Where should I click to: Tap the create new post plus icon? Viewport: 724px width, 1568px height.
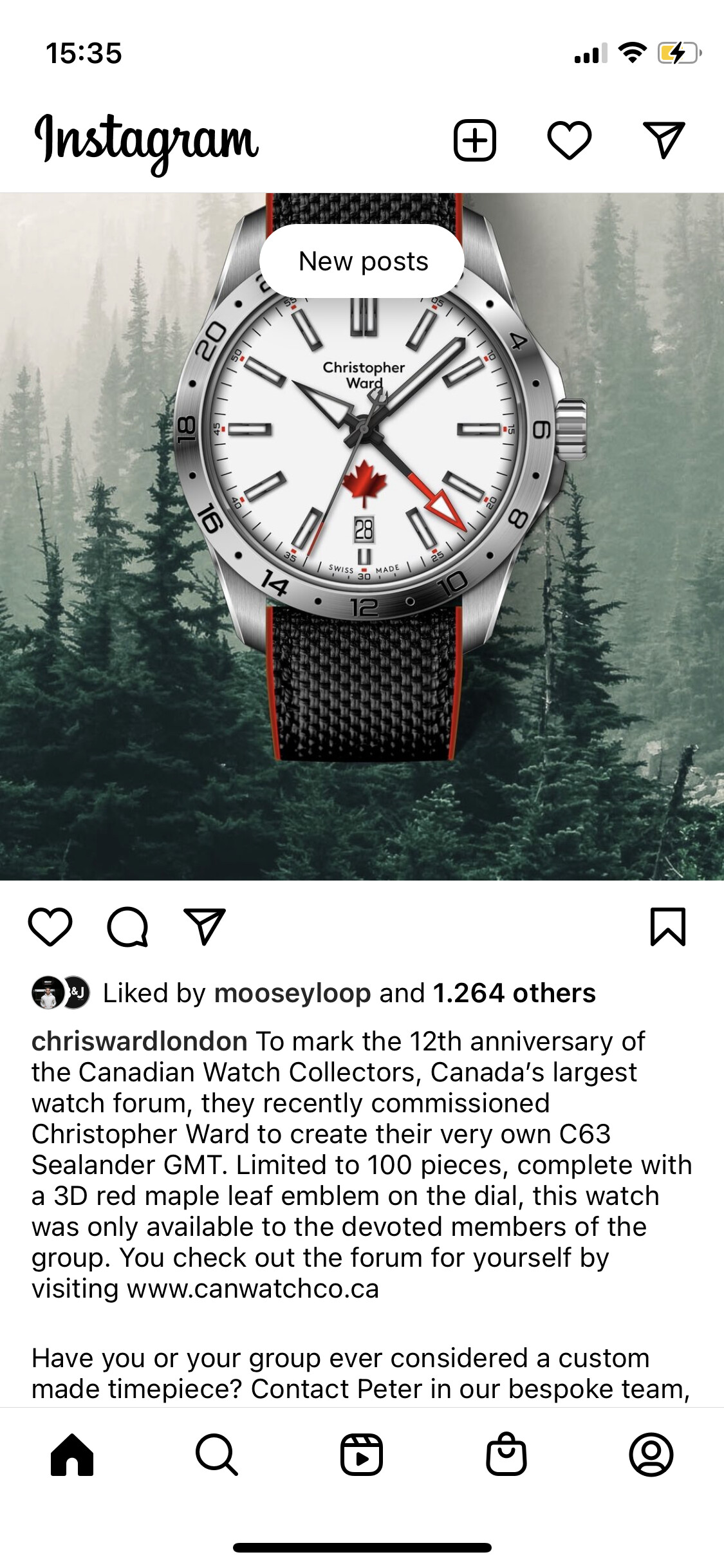(x=475, y=140)
